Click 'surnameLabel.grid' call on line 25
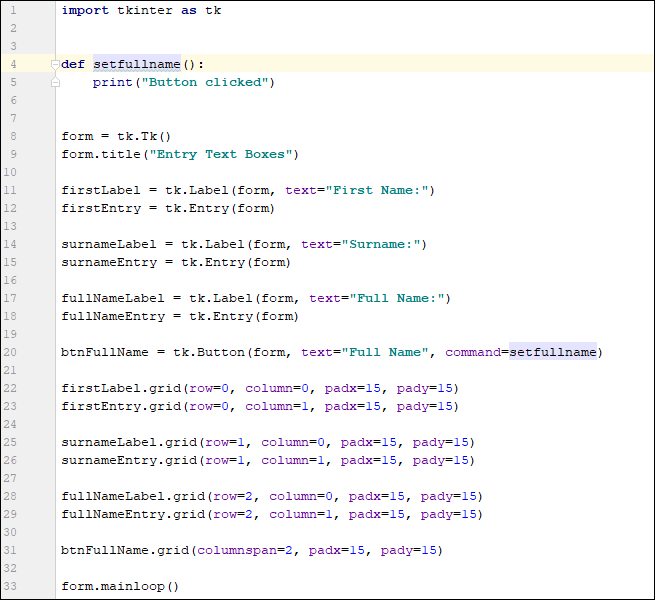Screen dimensions: 655x600 click(x=129, y=442)
